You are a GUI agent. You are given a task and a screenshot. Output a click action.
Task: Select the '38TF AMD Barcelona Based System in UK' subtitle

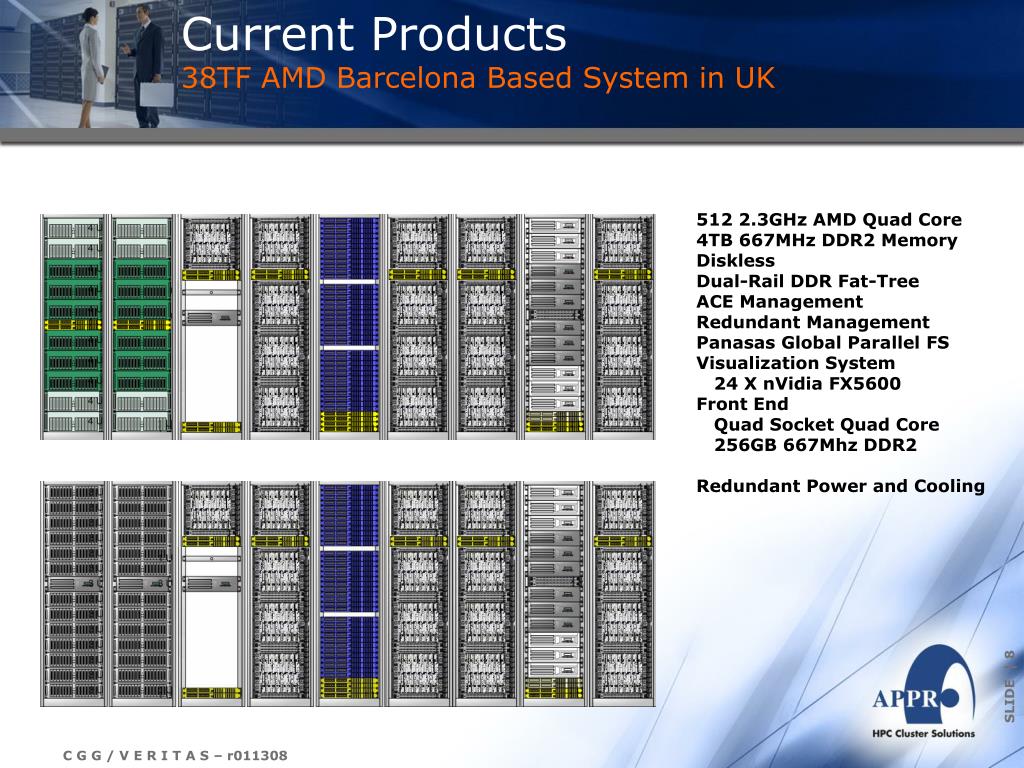(x=479, y=78)
